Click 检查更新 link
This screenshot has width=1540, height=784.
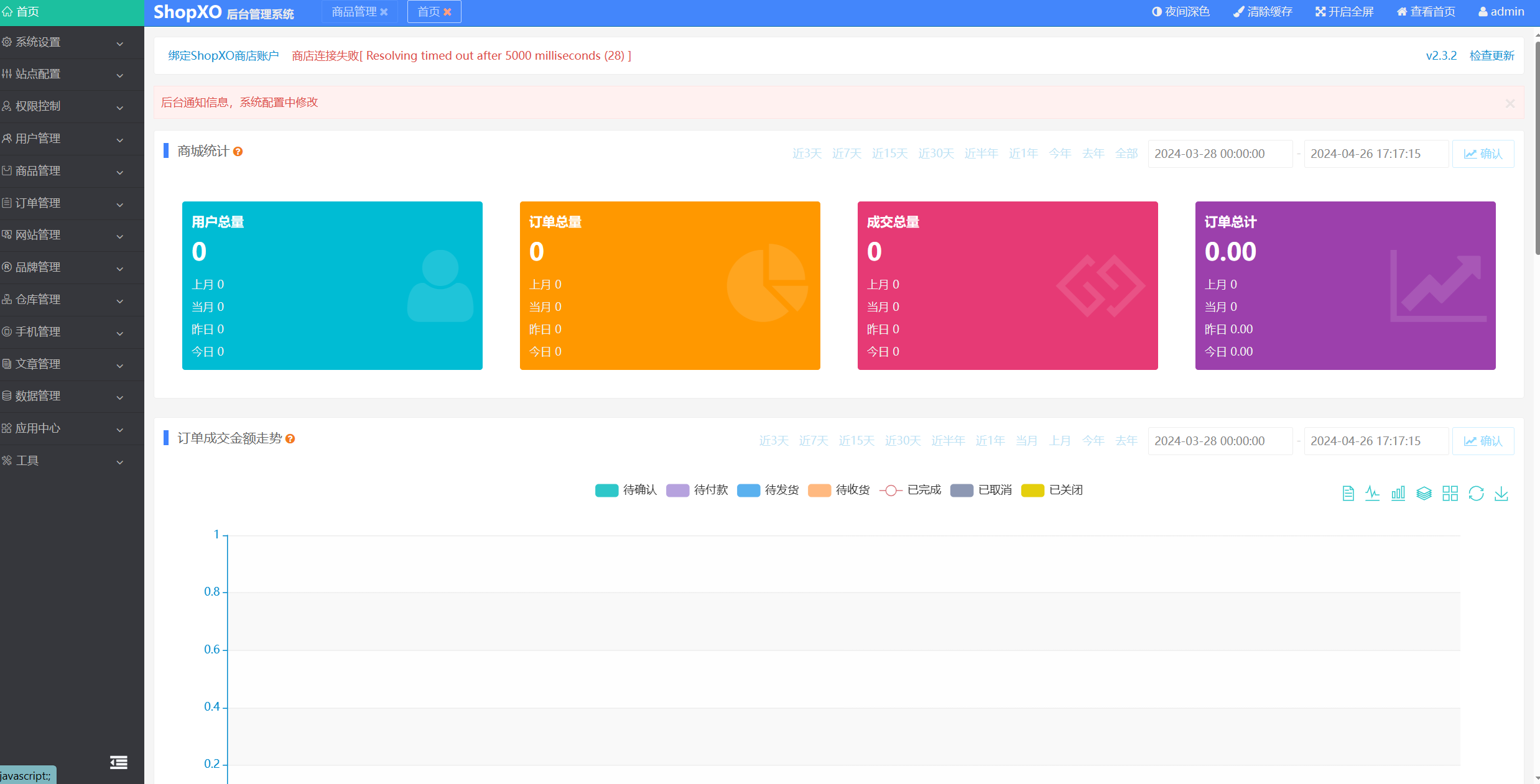pos(1491,55)
